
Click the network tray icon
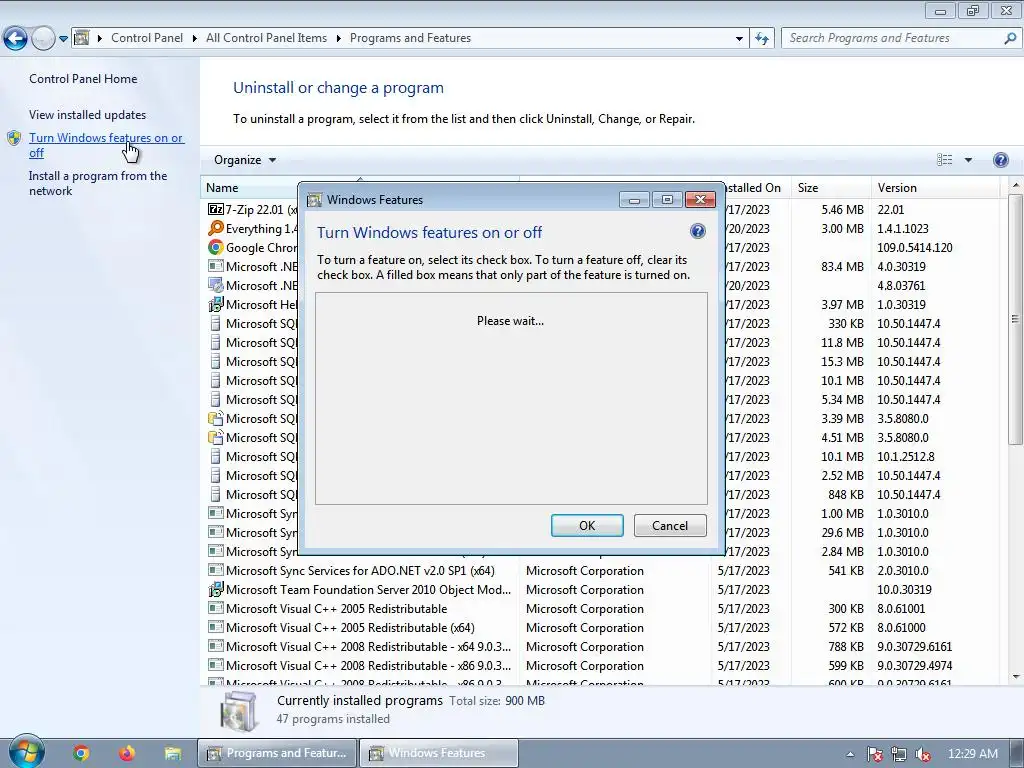coord(899,754)
